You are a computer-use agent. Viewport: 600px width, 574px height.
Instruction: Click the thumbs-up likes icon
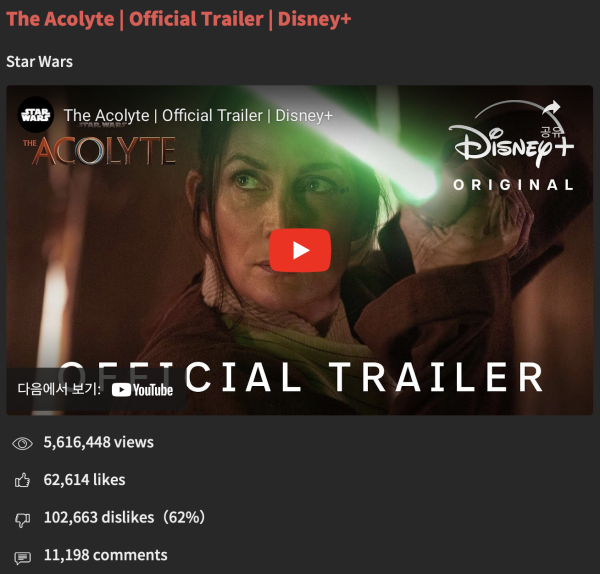(22, 480)
